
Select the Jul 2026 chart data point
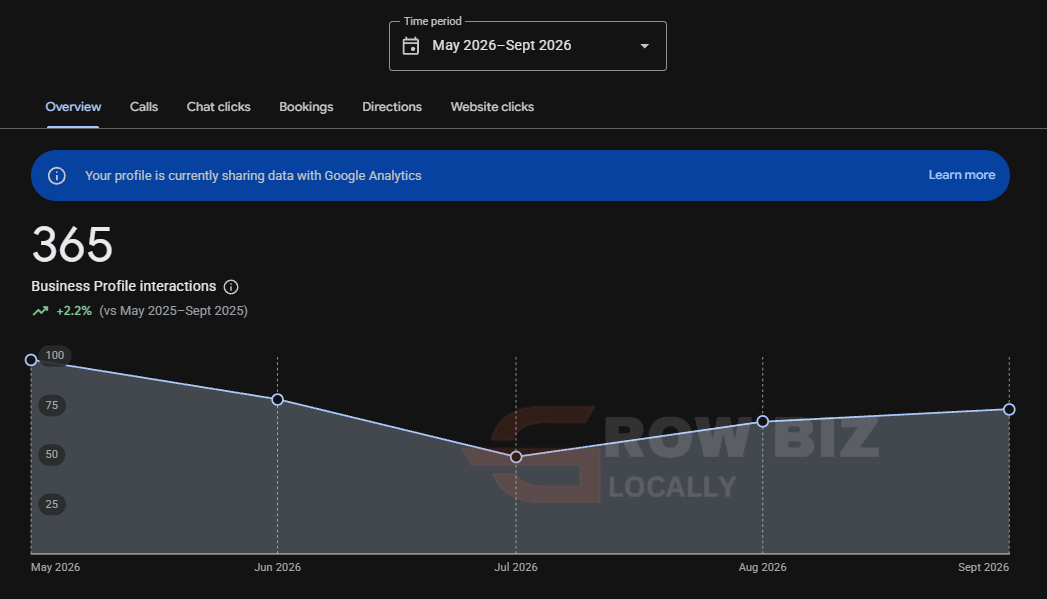coord(515,457)
